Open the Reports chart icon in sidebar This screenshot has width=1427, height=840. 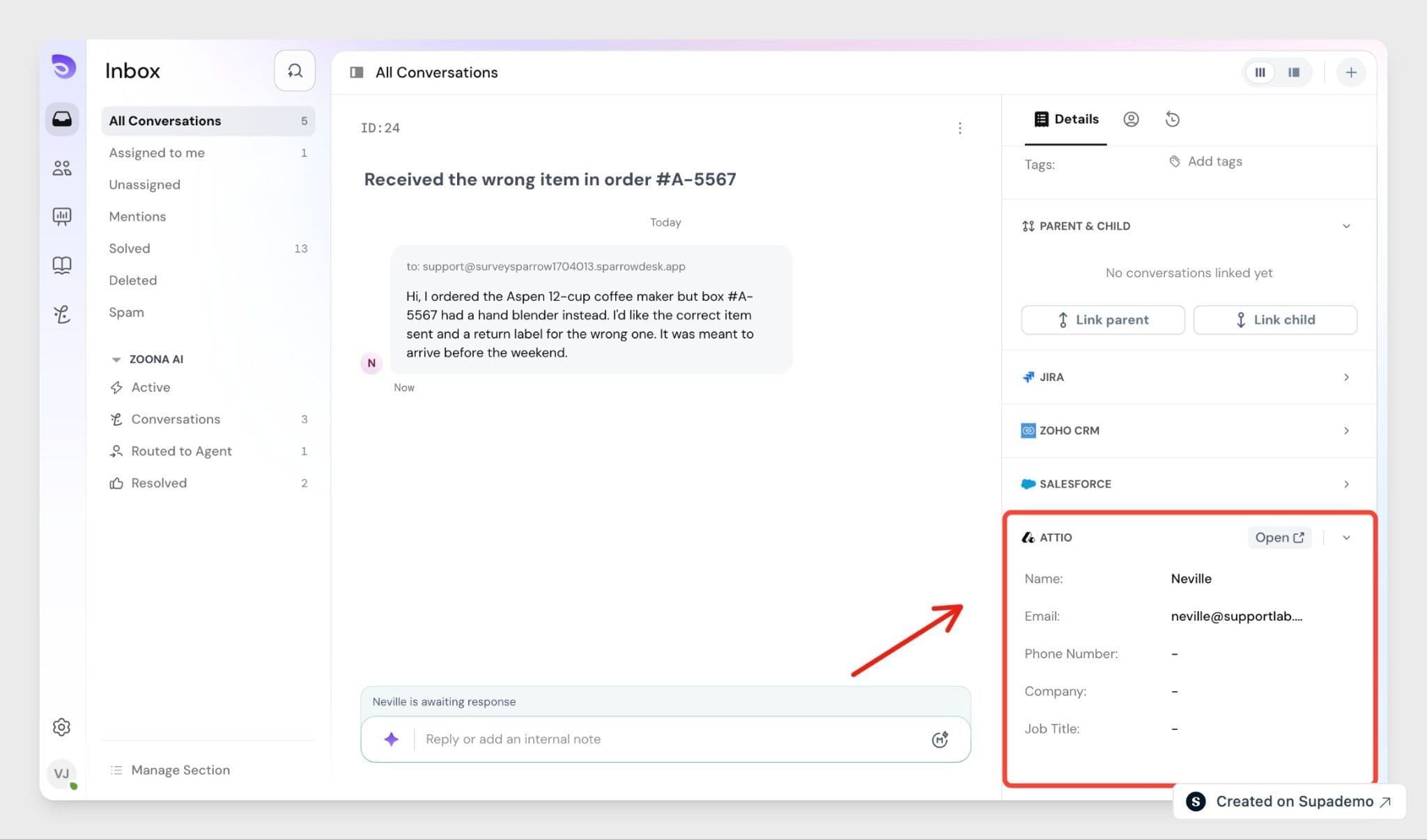point(62,217)
